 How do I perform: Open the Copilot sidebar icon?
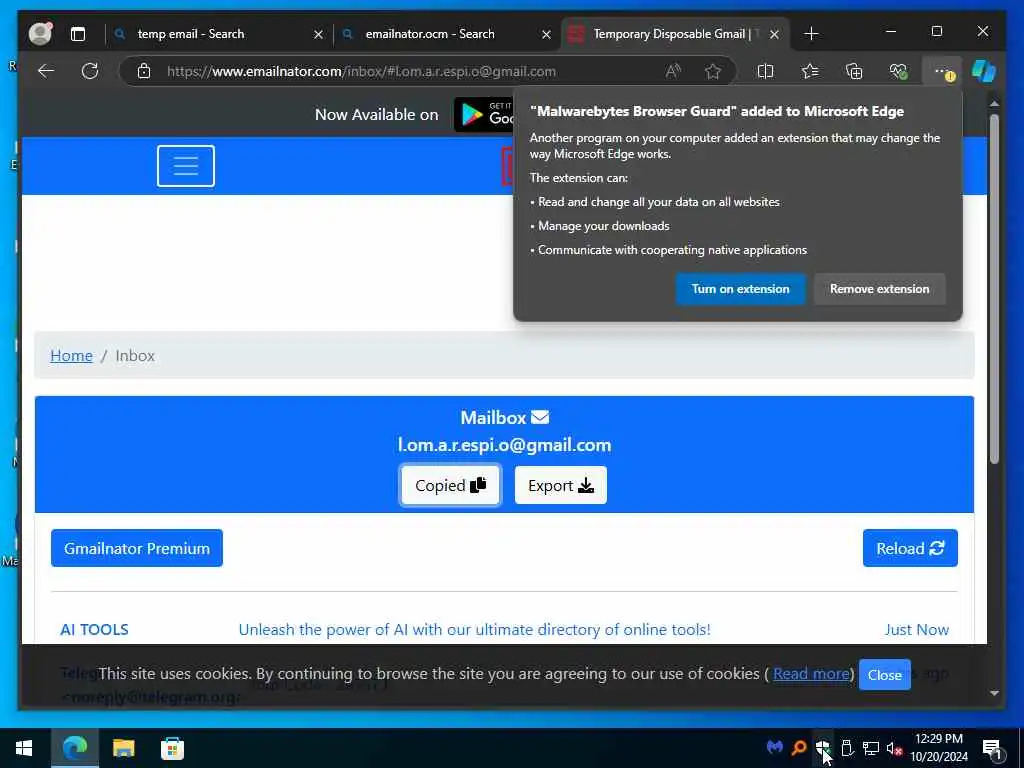[984, 71]
